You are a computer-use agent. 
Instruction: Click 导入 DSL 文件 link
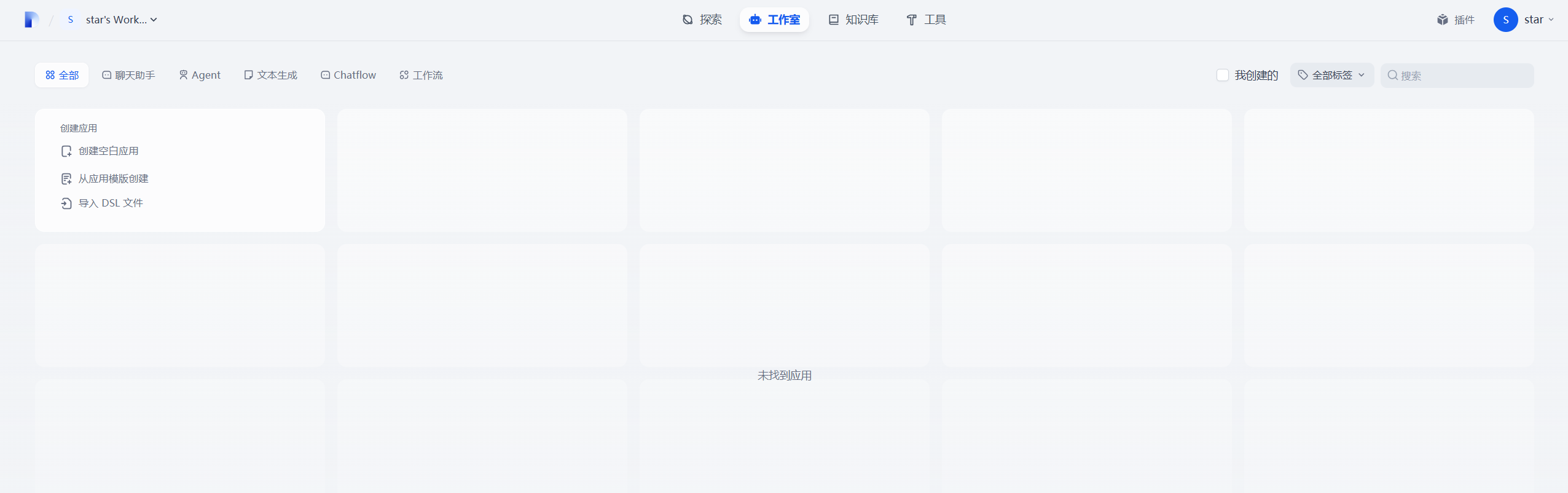(111, 203)
